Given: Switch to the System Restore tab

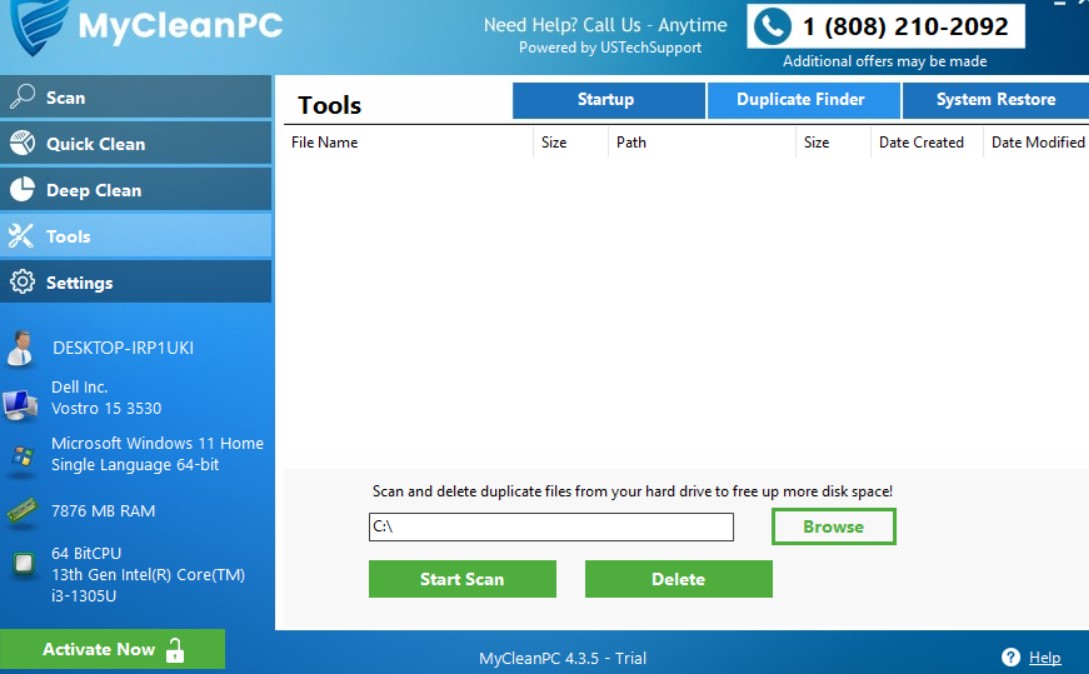Looking at the screenshot, I should 996,100.
